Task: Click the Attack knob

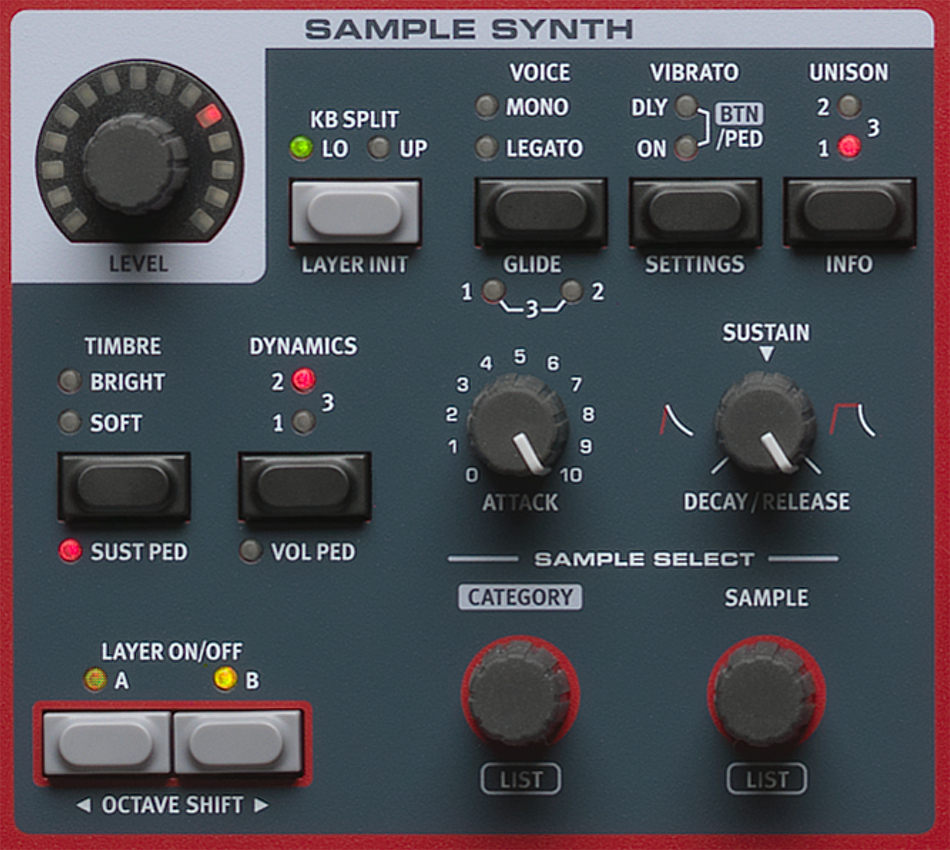Action: click(518, 424)
